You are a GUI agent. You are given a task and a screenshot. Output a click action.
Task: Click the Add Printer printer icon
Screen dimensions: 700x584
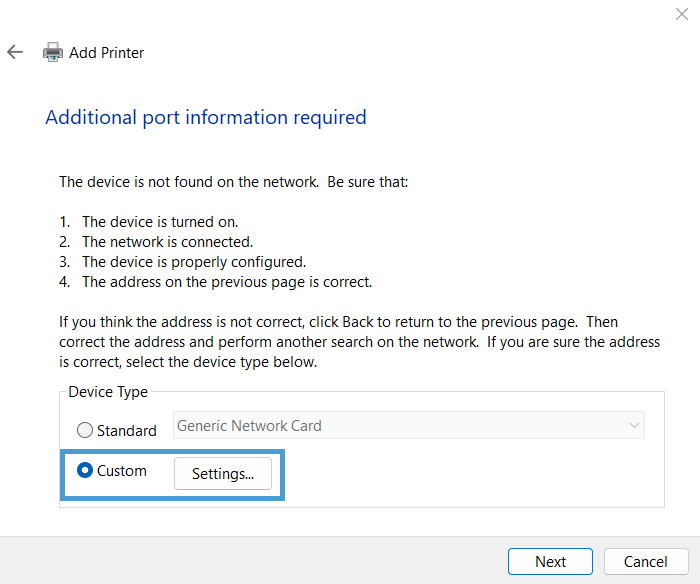tap(53, 52)
